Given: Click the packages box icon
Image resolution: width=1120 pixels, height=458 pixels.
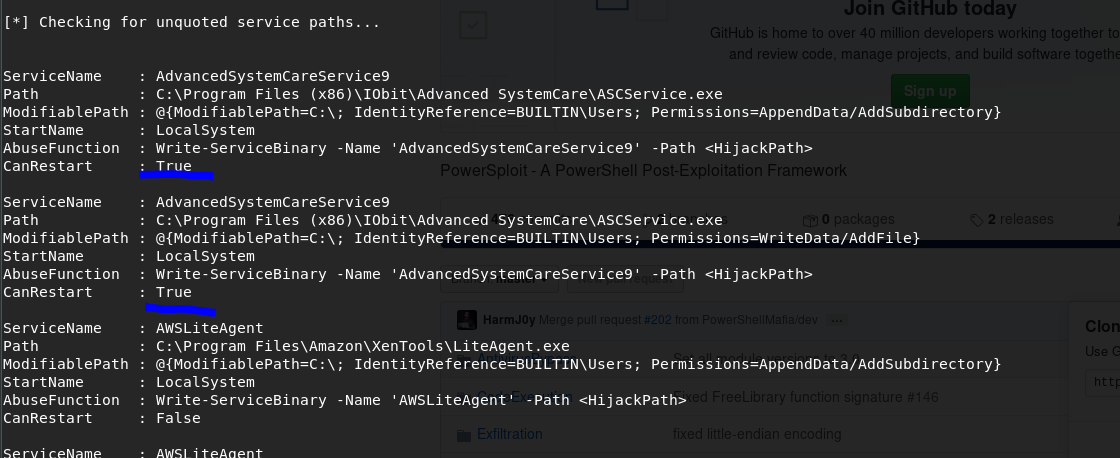Looking at the screenshot, I should click(811, 219).
